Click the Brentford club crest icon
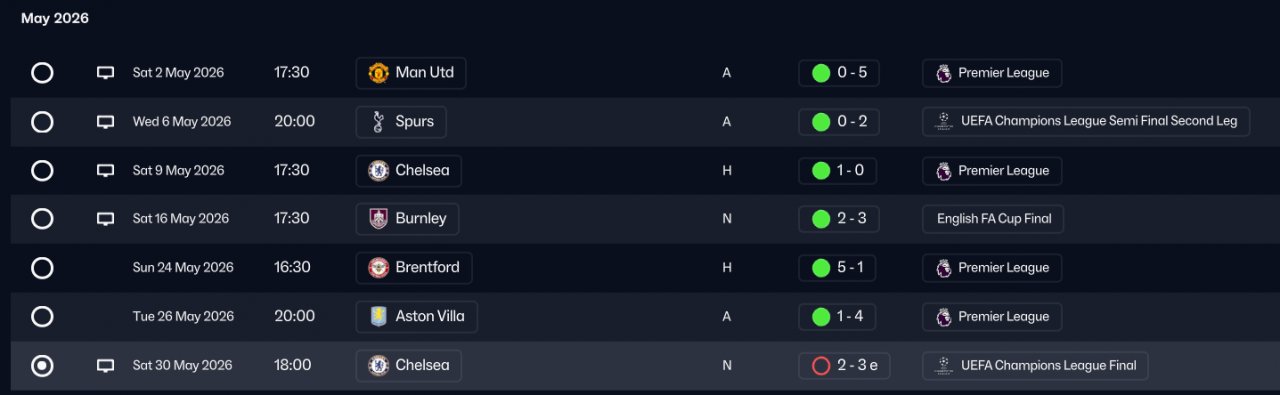The height and width of the screenshot is (395, 1280). pos(378,268)
